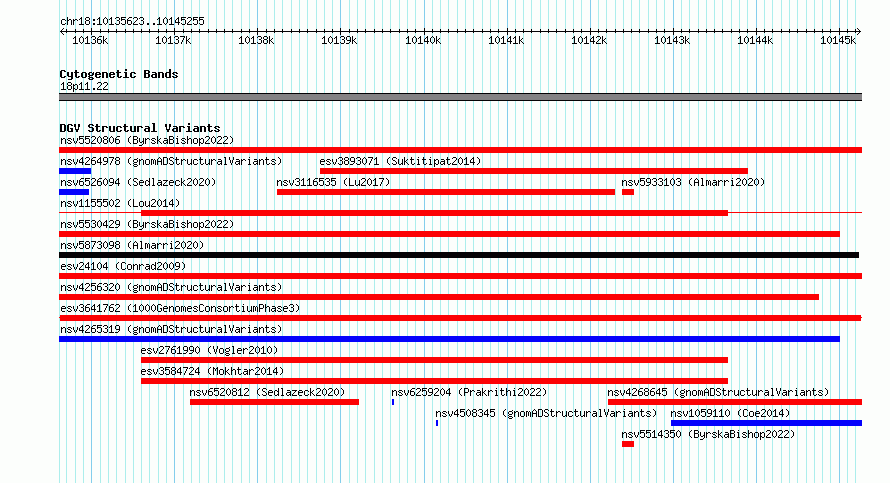This screenshot has height=483, width=890.
Task: Open nsv3116535 (Lu2017) variant
Action: click(333, 182)
